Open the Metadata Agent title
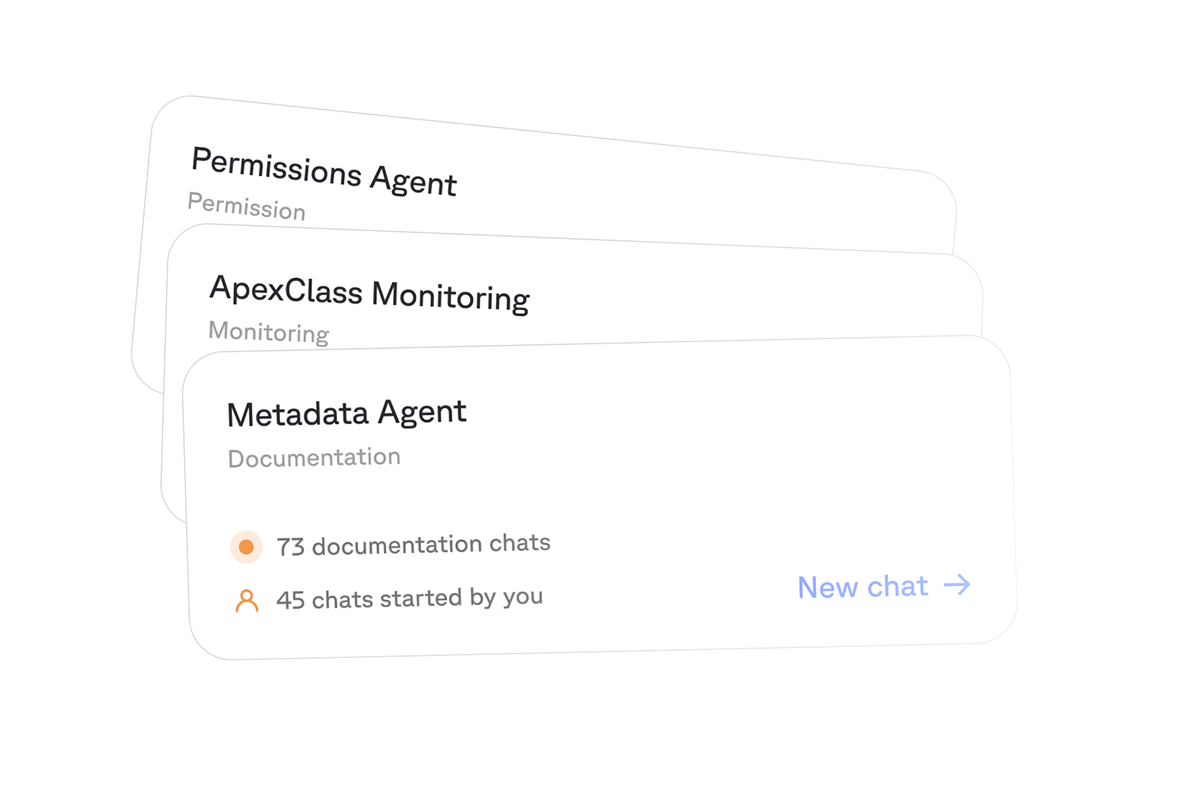The width and height of the screenshot is (1200, 800). (x=346, y=413)
